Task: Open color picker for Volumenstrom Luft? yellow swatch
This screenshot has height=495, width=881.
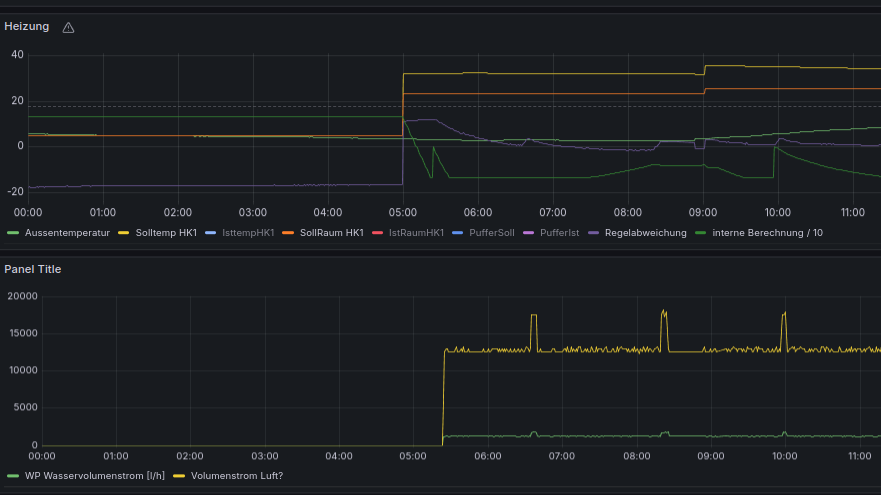Action: (179, 476)
